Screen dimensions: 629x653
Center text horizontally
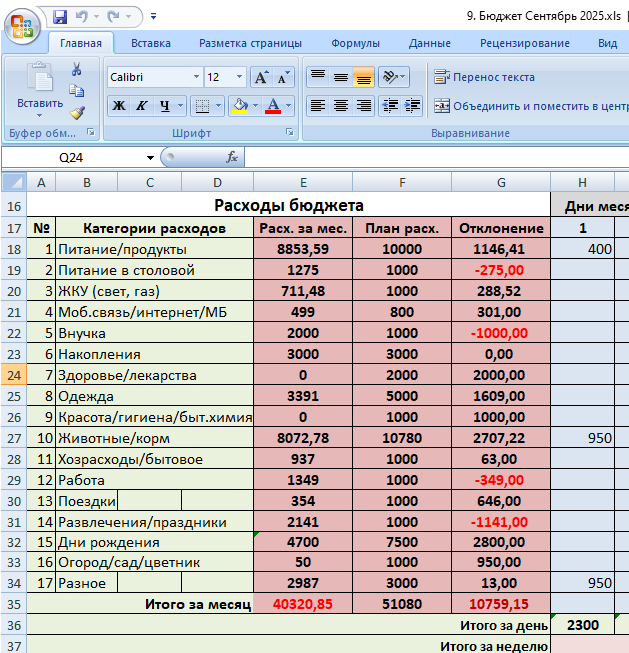341,106
